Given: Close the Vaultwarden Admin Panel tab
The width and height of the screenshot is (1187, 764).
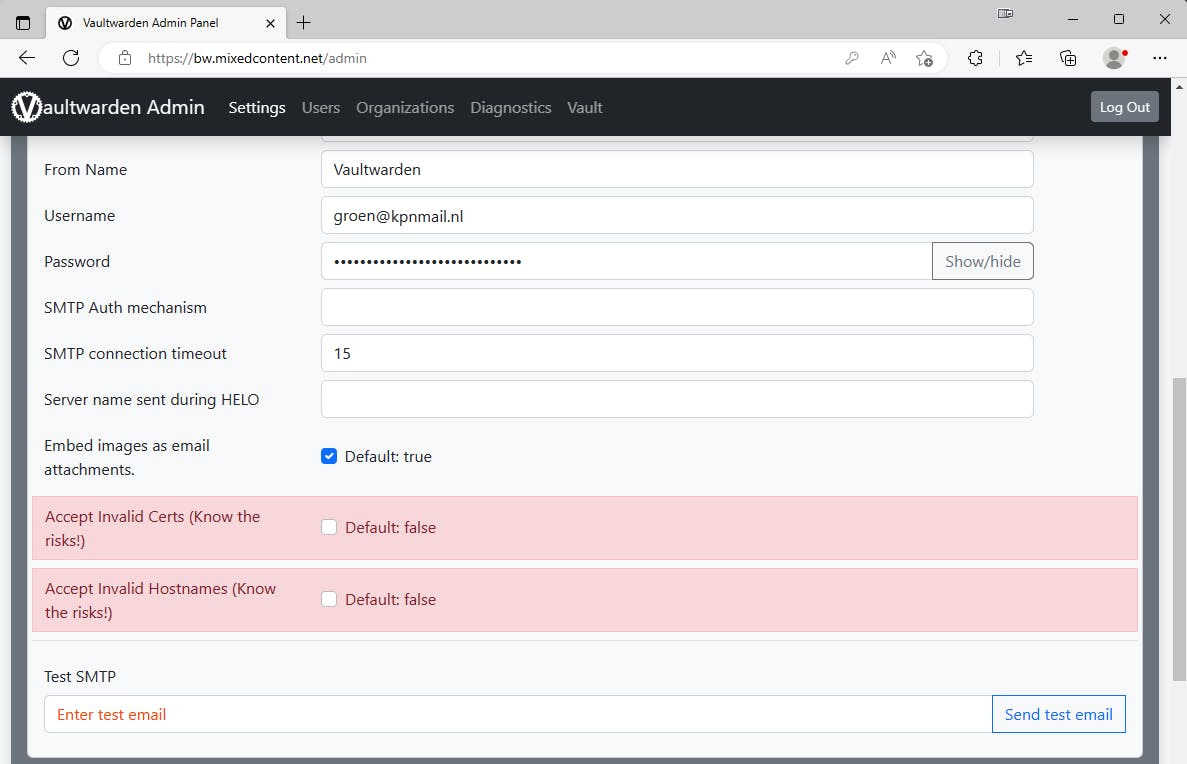Looking at the screenshot, I should click(270, 23).
